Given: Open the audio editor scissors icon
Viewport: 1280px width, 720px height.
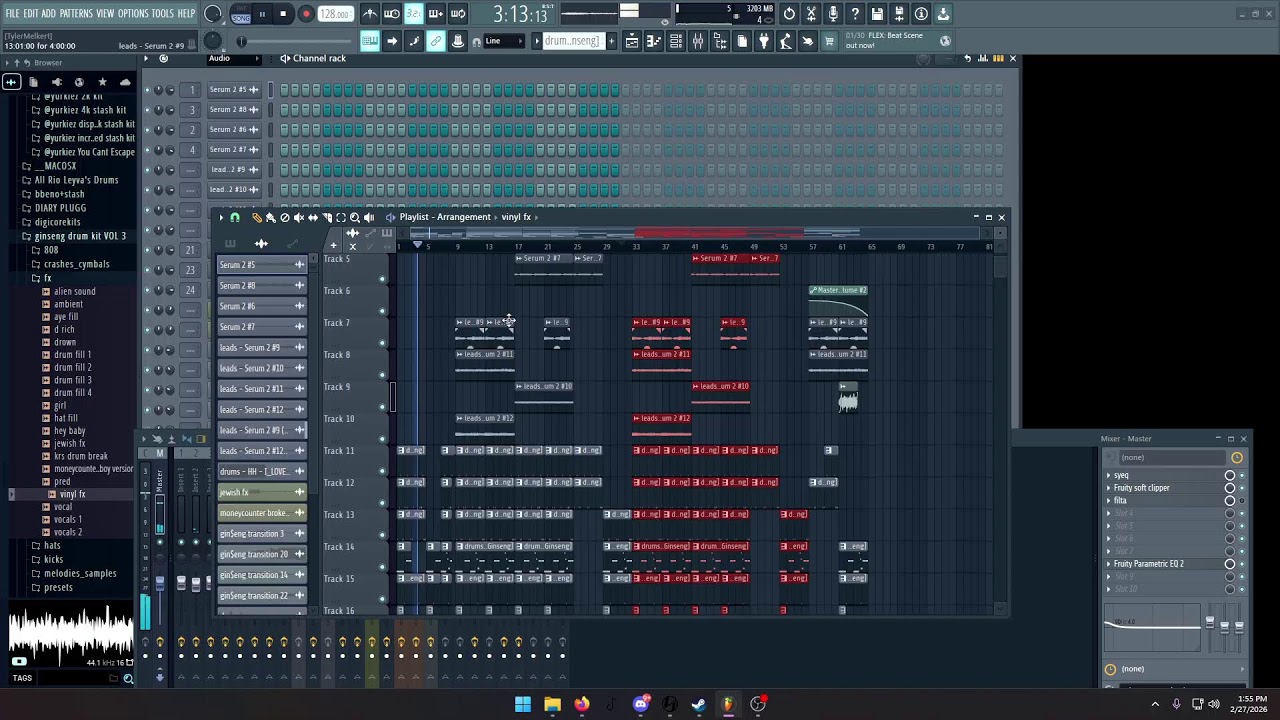Looking at the screenshot, I should (x=811, y=14).
